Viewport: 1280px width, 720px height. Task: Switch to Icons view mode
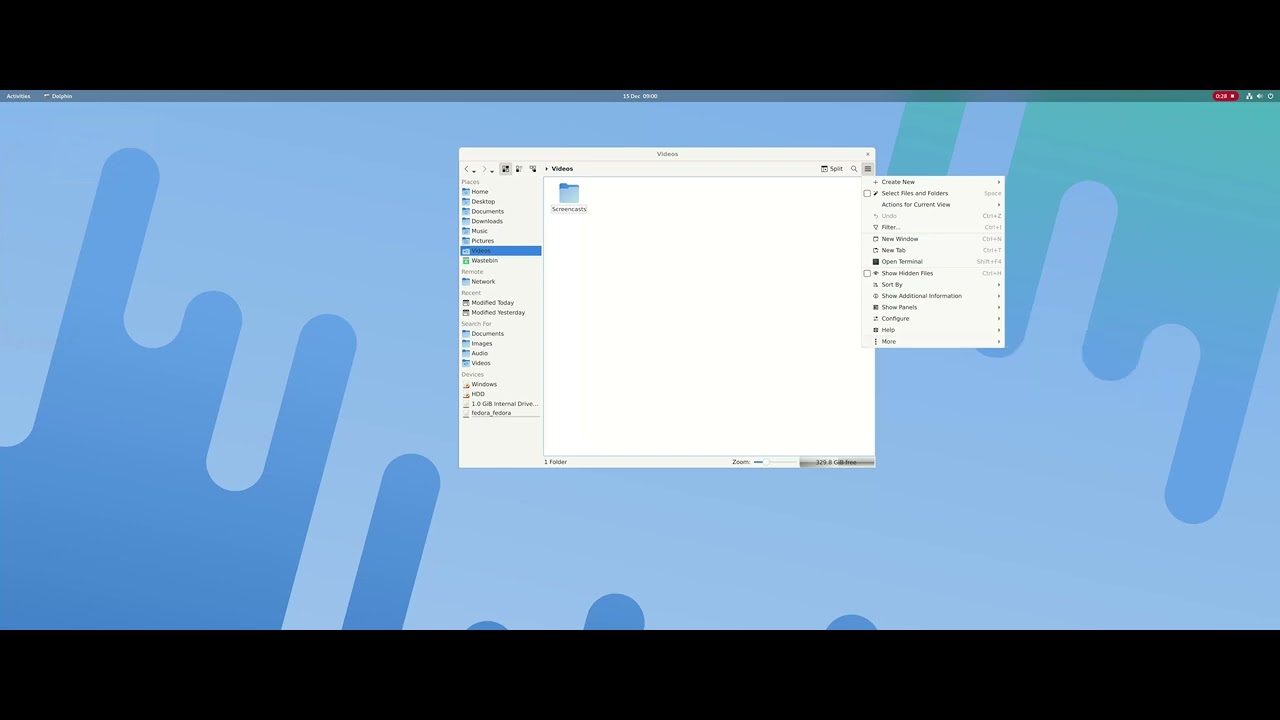pyautogui.click(x=505, y=169)
